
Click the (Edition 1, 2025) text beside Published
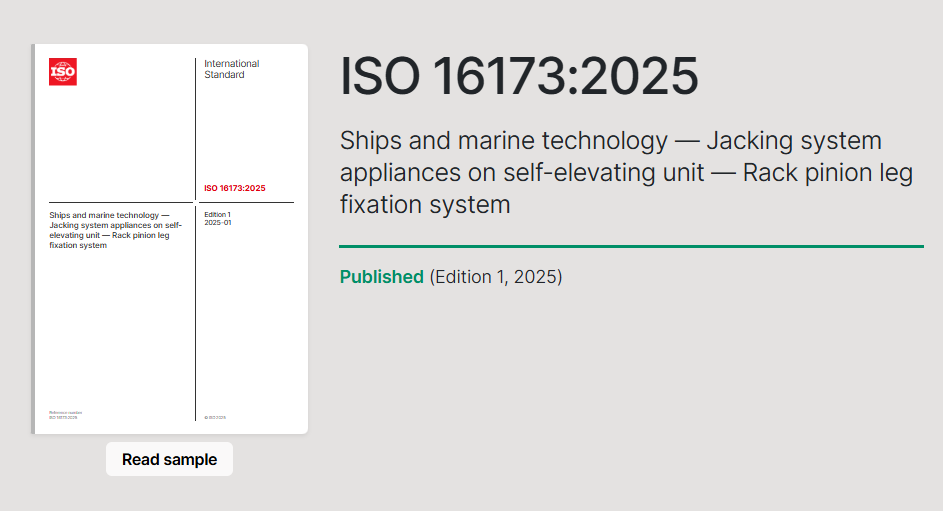pos(496,277)
